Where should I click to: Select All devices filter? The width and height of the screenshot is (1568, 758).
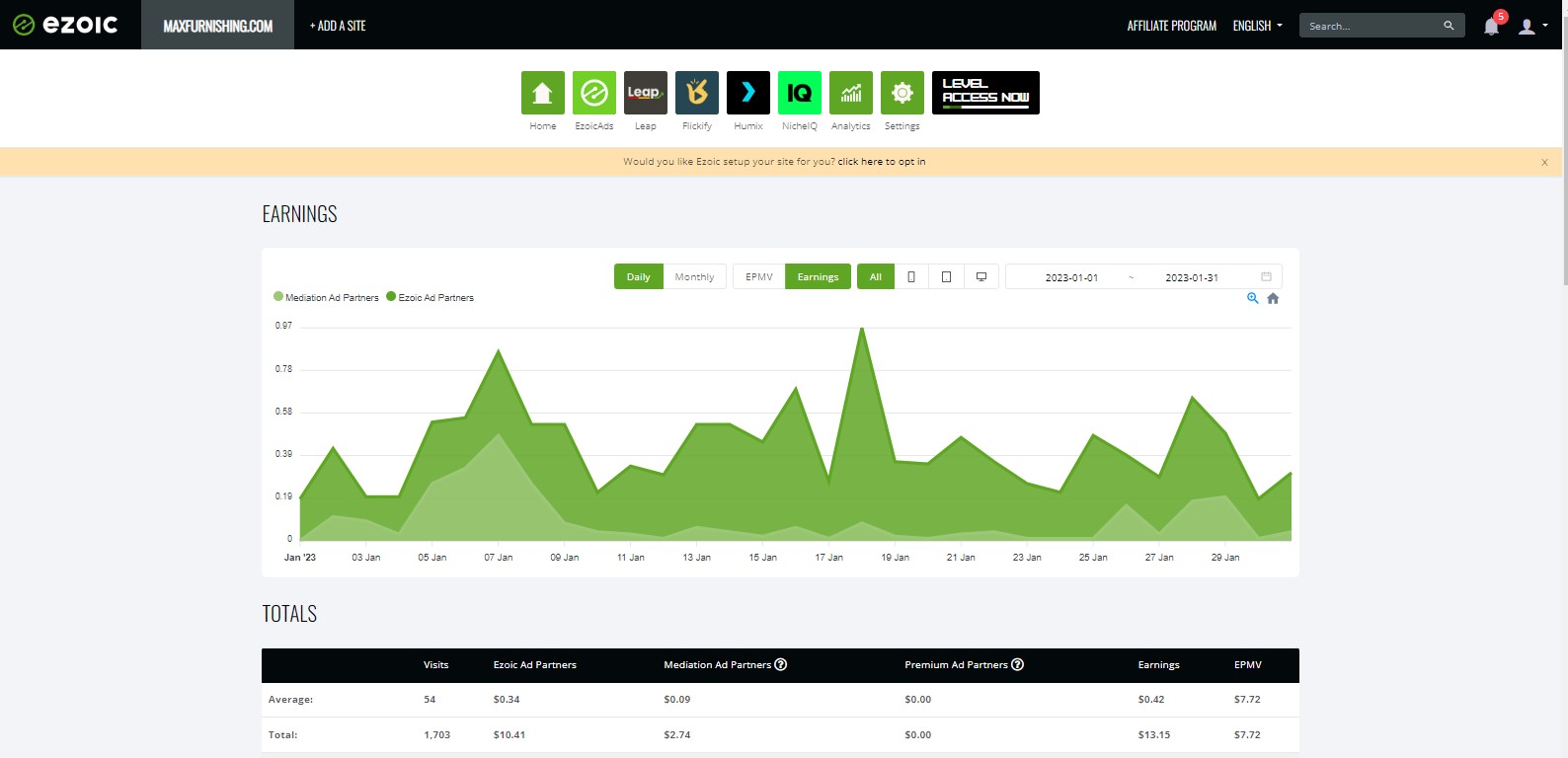[875, 276]
